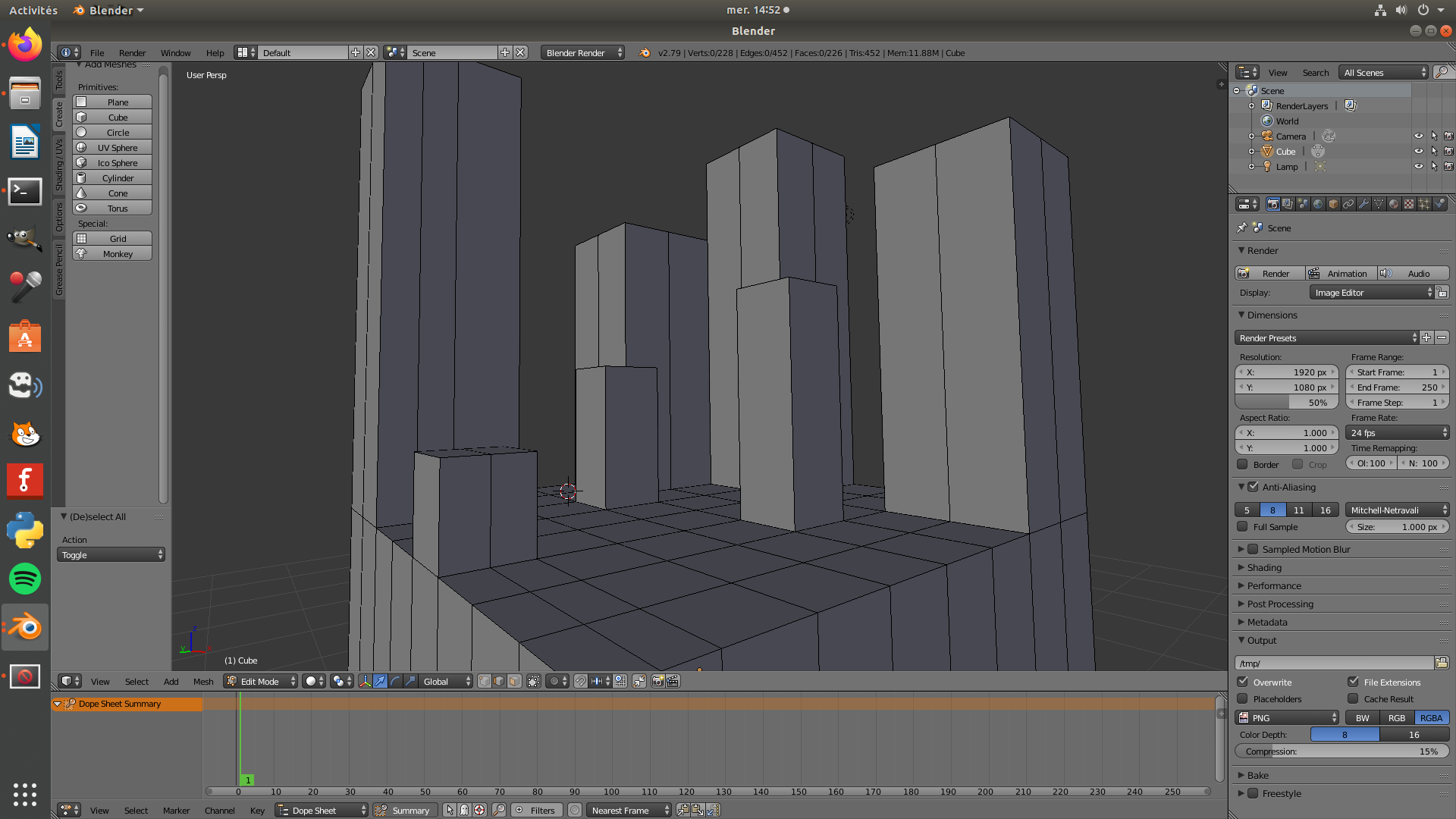1456x819 pixels.
Task: Click the Animation render button
Action: 1341,273
